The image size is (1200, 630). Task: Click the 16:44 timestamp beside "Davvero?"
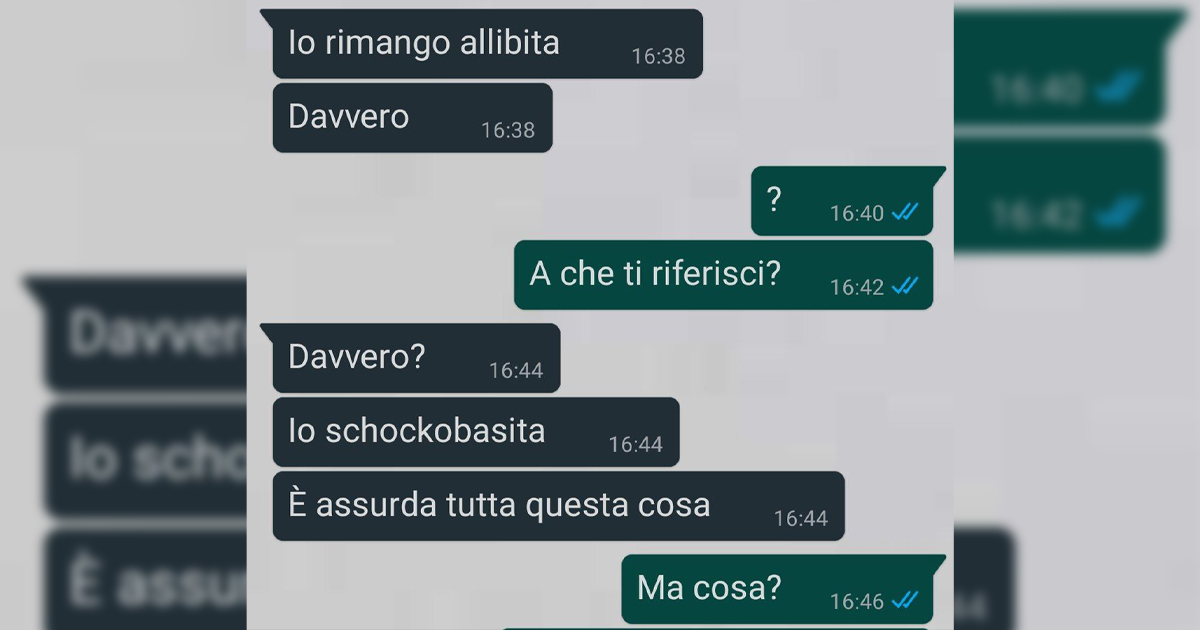click(x=516, y=370)
